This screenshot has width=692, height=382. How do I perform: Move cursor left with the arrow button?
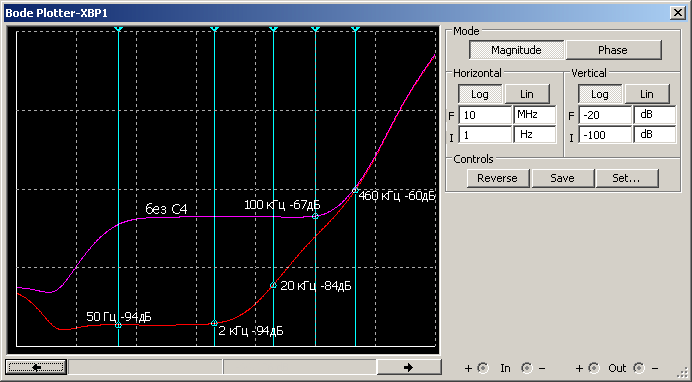click(x=36, y=367)
